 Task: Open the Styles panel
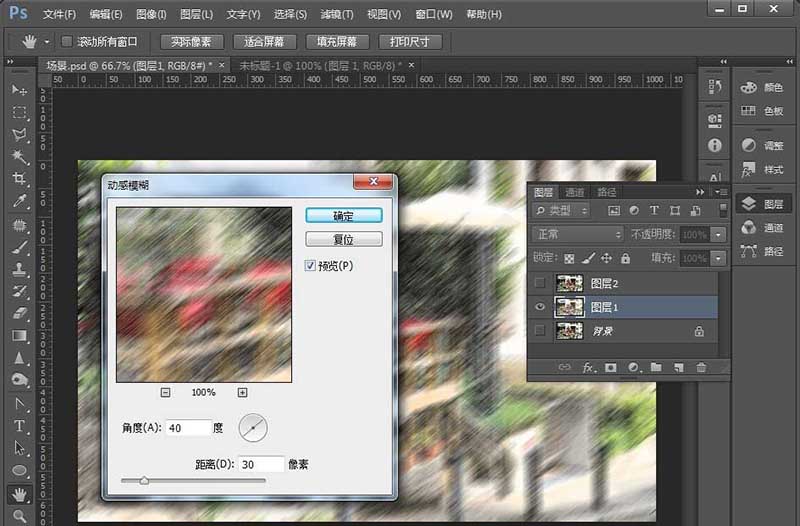(762, 169)
